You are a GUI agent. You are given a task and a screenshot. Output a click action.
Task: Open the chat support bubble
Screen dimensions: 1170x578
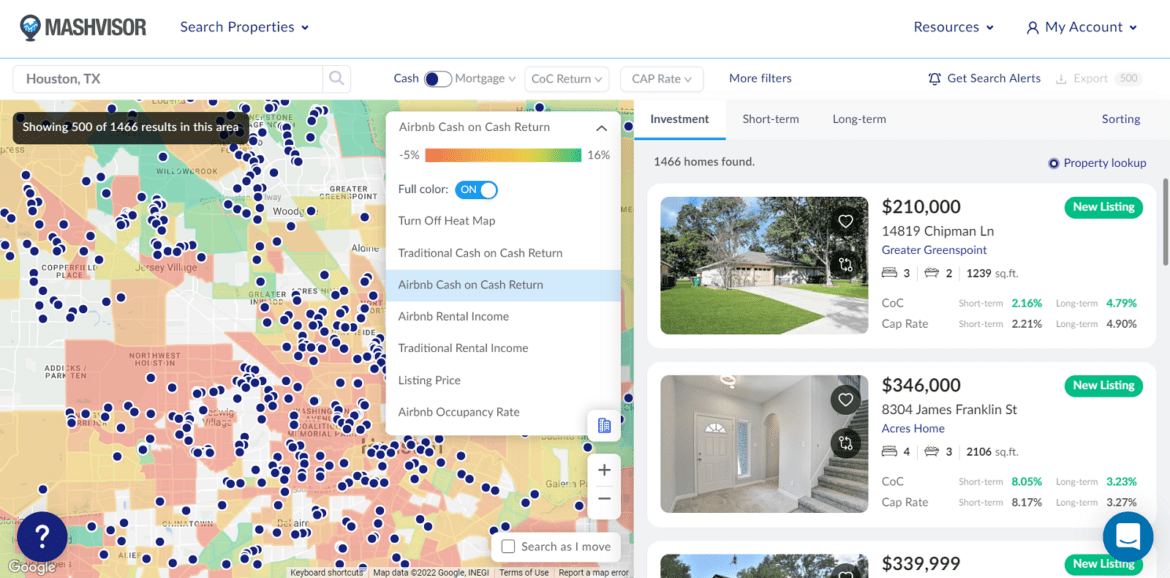pos(1128,537)
